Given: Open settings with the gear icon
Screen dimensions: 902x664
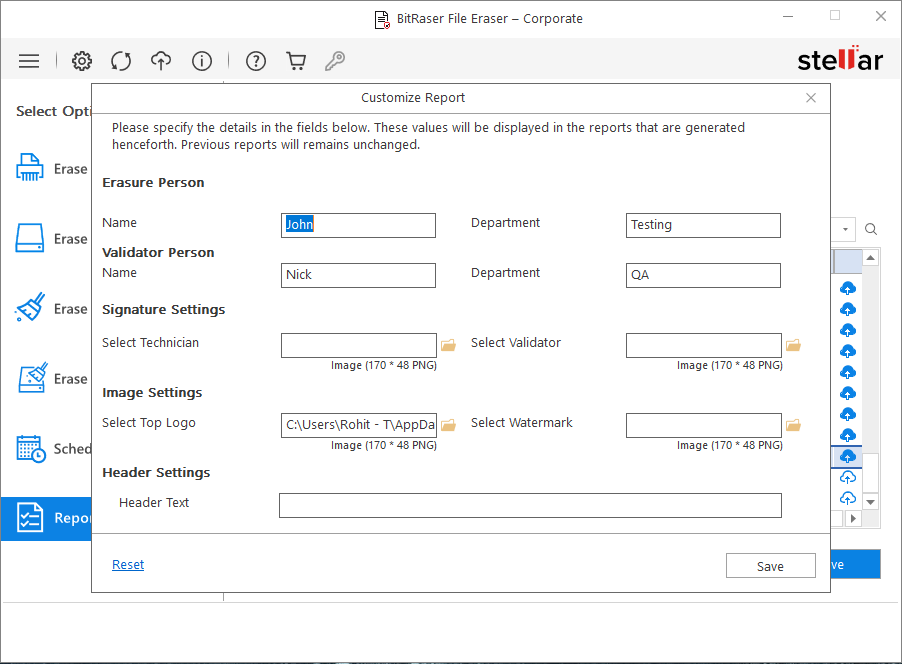Looking at the screenshot, I should pyautogui.click(x=82, y=61).
